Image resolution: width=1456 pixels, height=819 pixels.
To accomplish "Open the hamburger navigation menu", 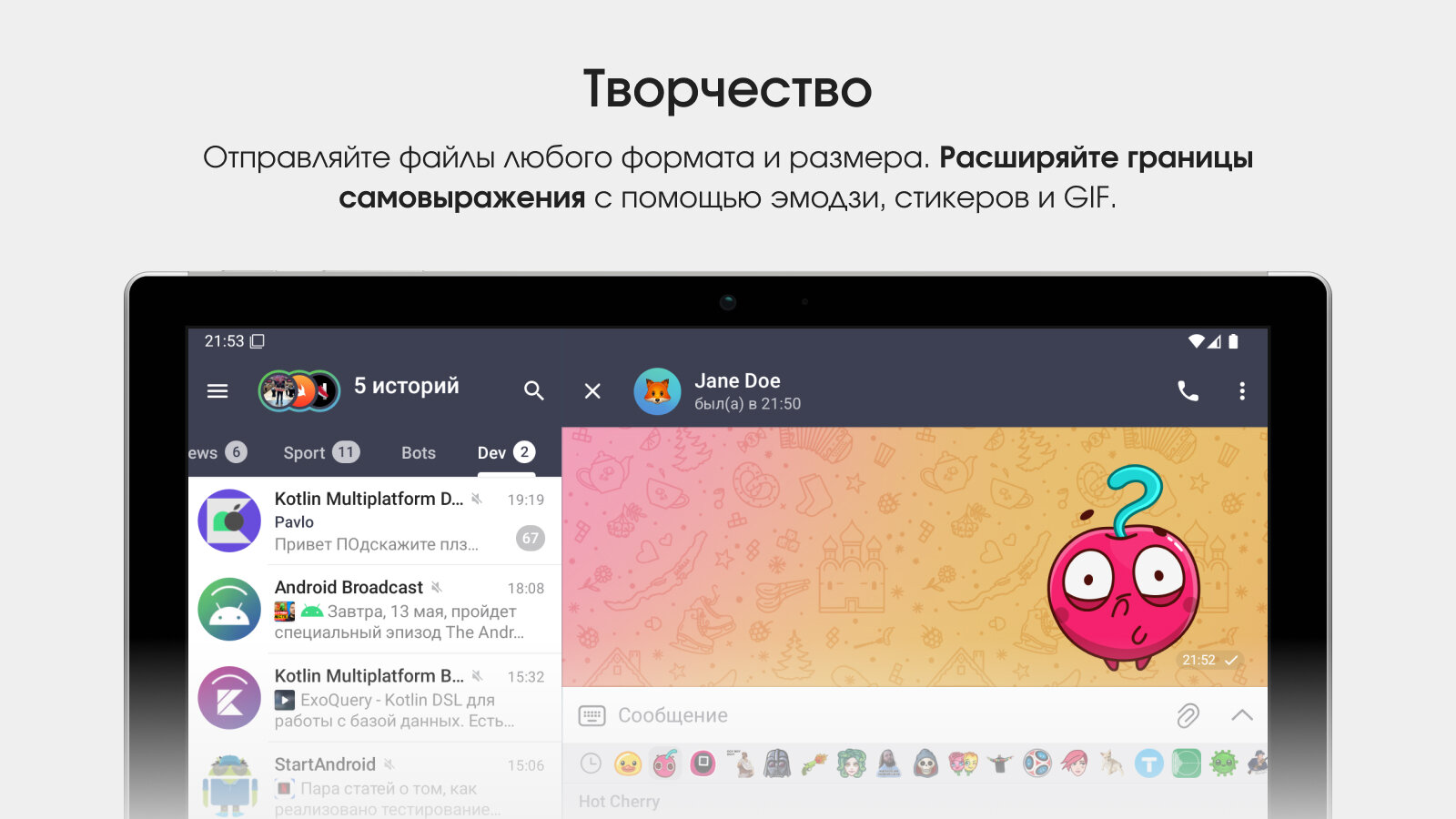I will tap(217, 391).
